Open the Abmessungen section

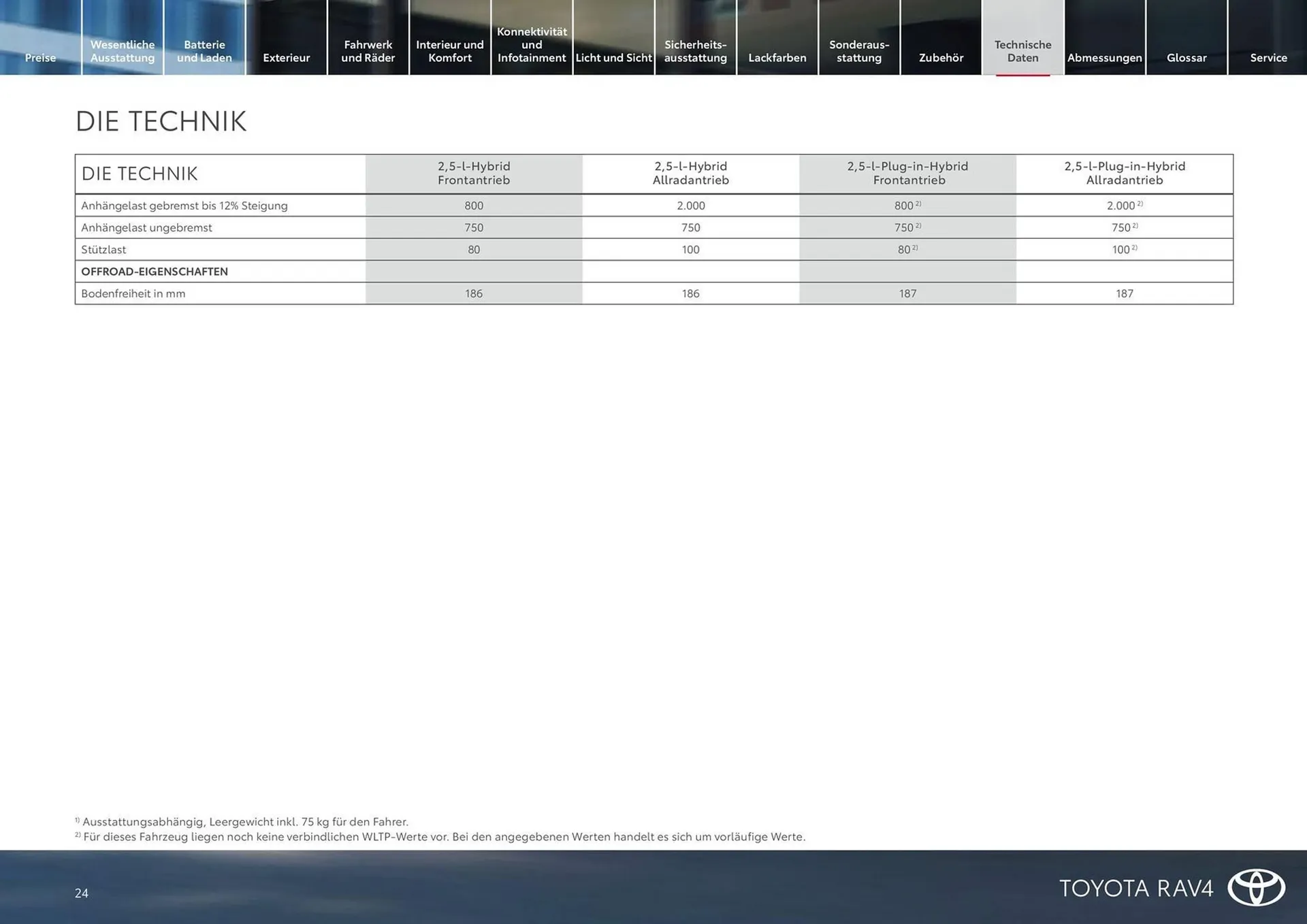tap(1104, 57)
